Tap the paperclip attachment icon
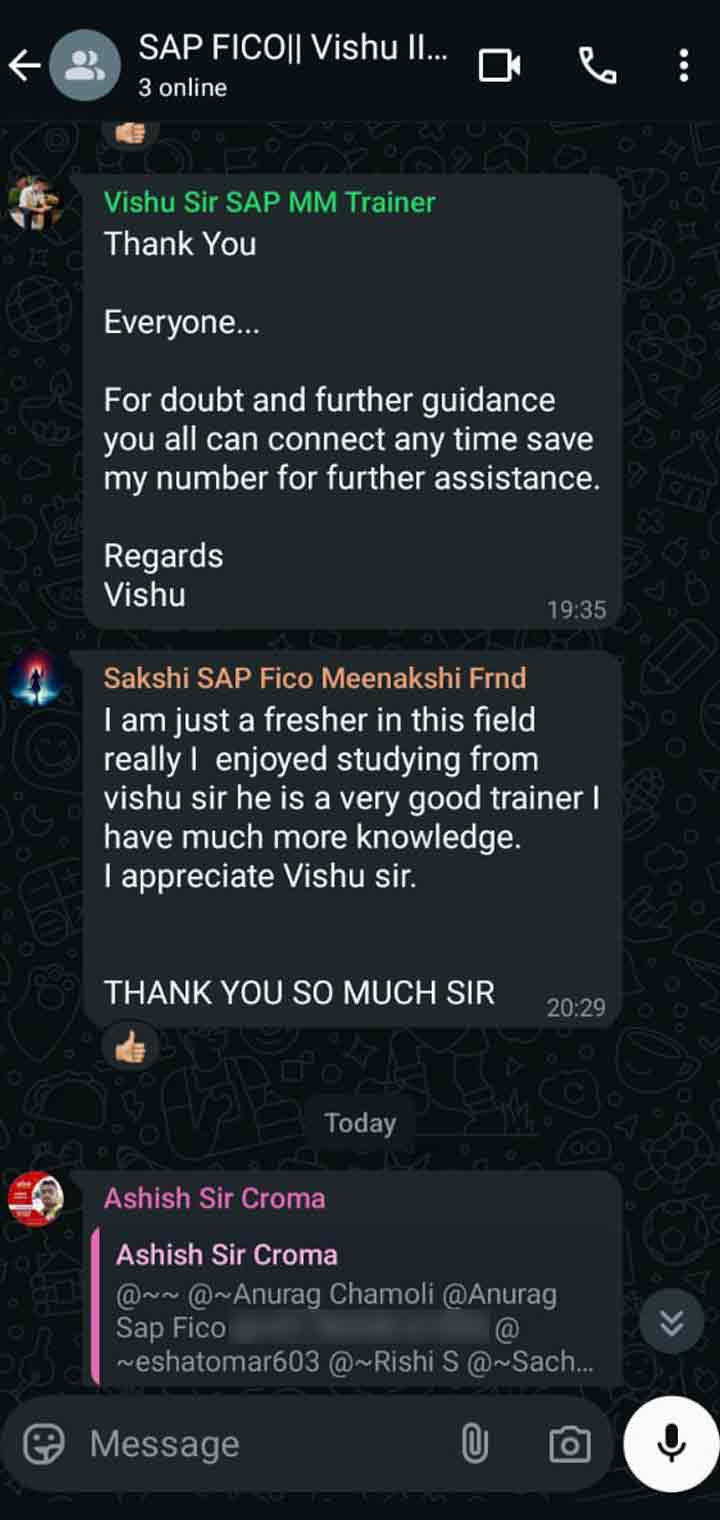The height and width of the screenshot is (1520, 720). click(475, 1444)
